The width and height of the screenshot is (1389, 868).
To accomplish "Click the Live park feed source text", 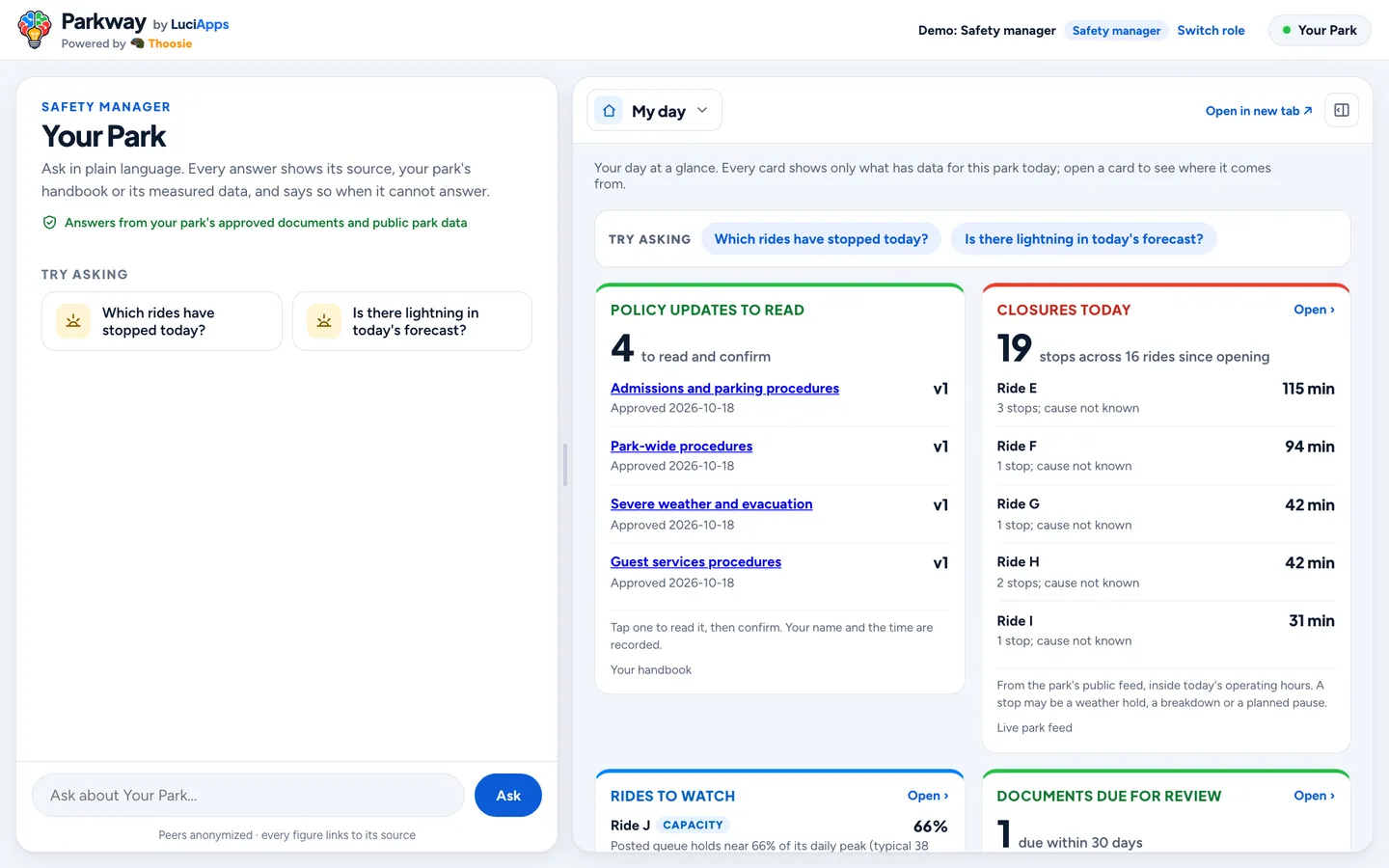I will click(1034, 728).
